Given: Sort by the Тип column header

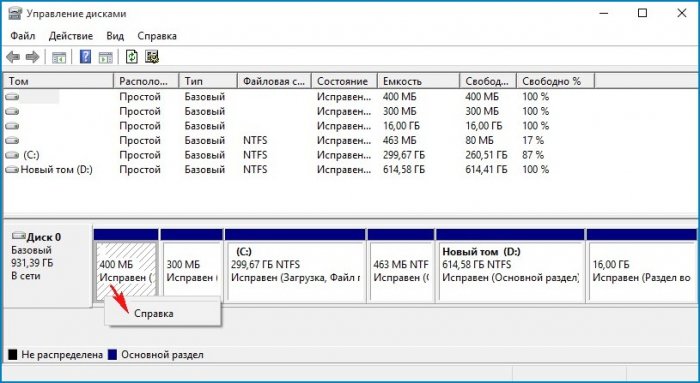Looking at the screenshot, I should (x=208, y=81).
